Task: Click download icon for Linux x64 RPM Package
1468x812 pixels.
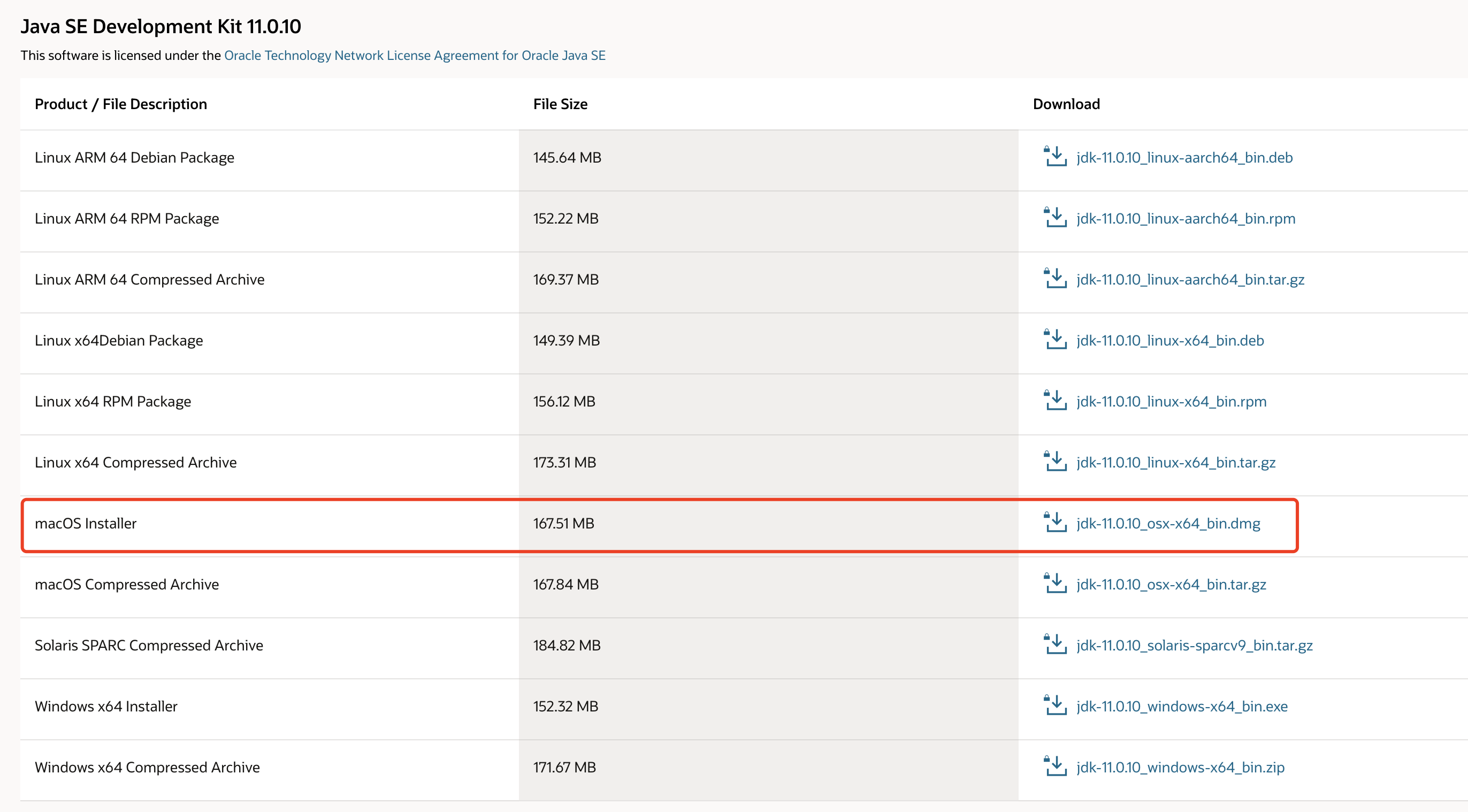Action: click(x=1056, y=401)
